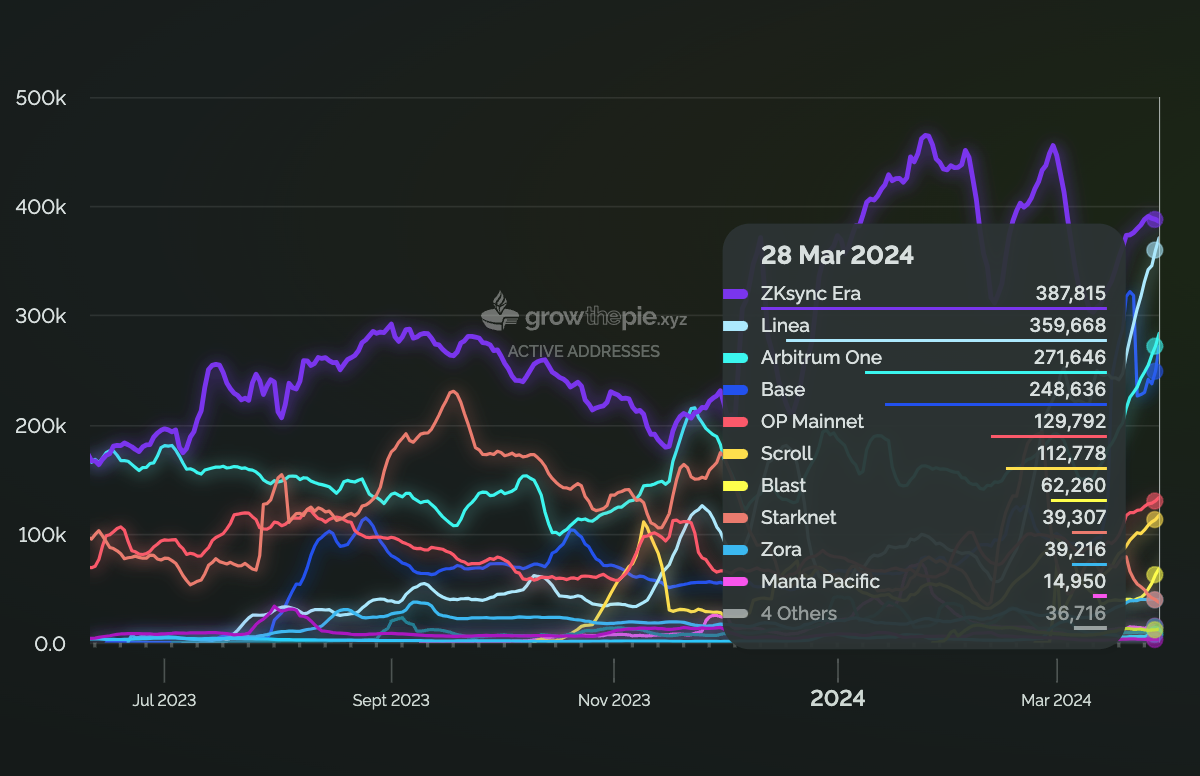The height and width of the screenshot is (776, 1200).
Task: Click the Sept 2023 x-axis label
Action: (x=391, y=700)
